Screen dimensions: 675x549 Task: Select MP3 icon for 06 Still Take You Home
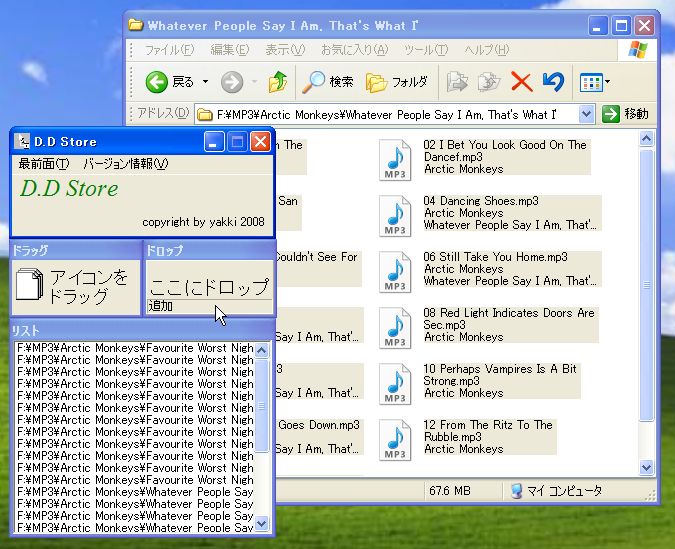pos(395,272)
